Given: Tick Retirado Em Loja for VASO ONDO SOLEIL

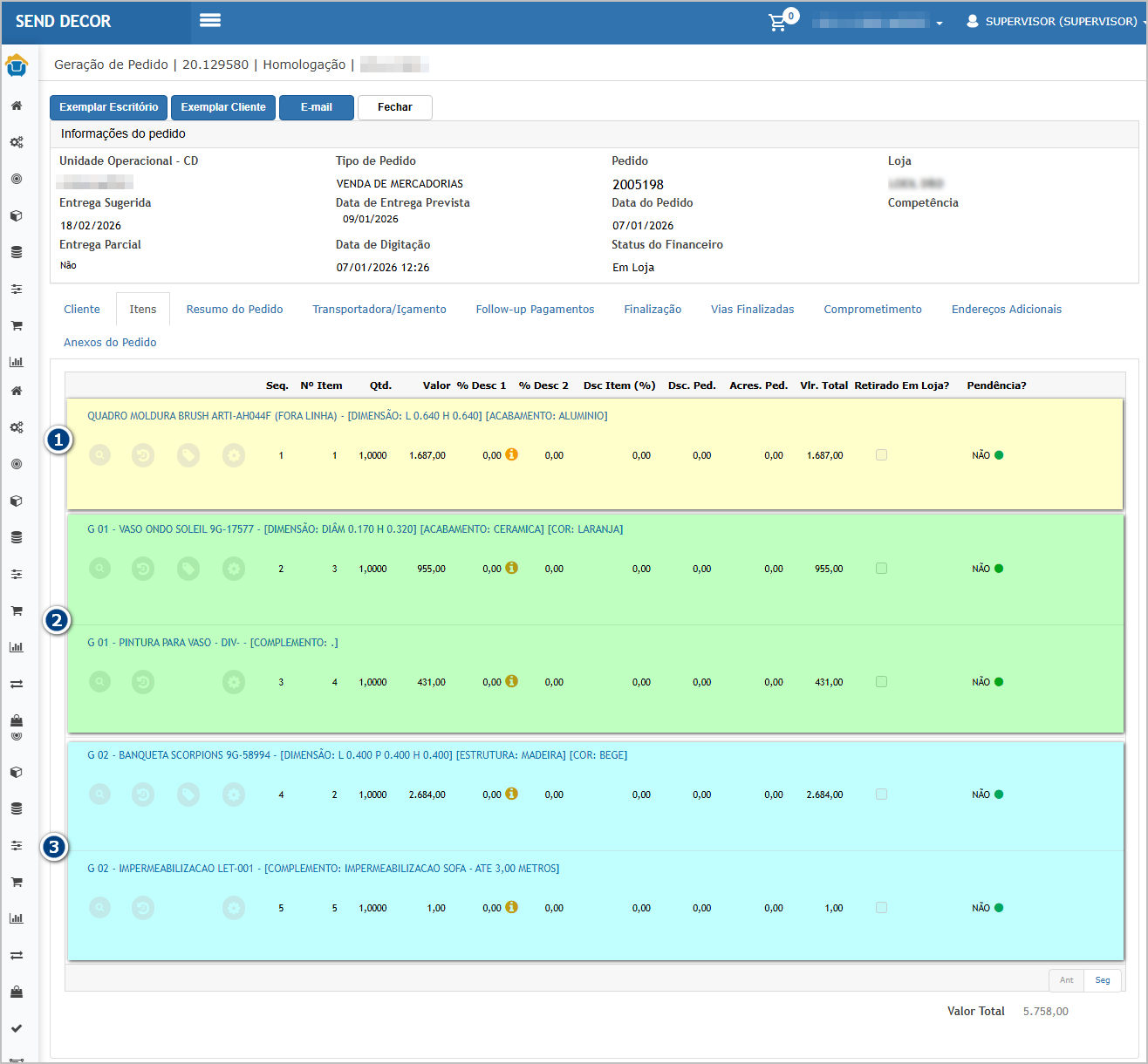Looking at the screenshot, I should (x=881, y=569).
